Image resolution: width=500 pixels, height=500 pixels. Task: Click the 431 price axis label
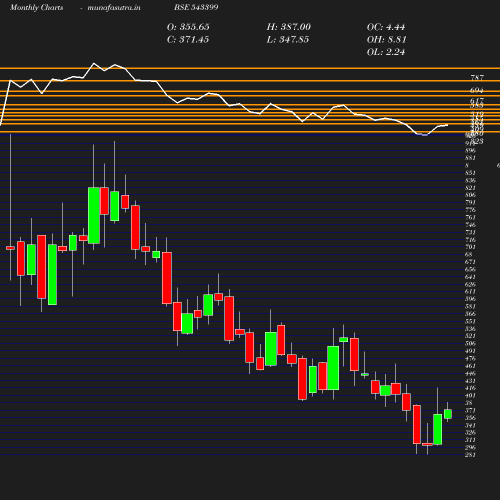coord(470,381)
